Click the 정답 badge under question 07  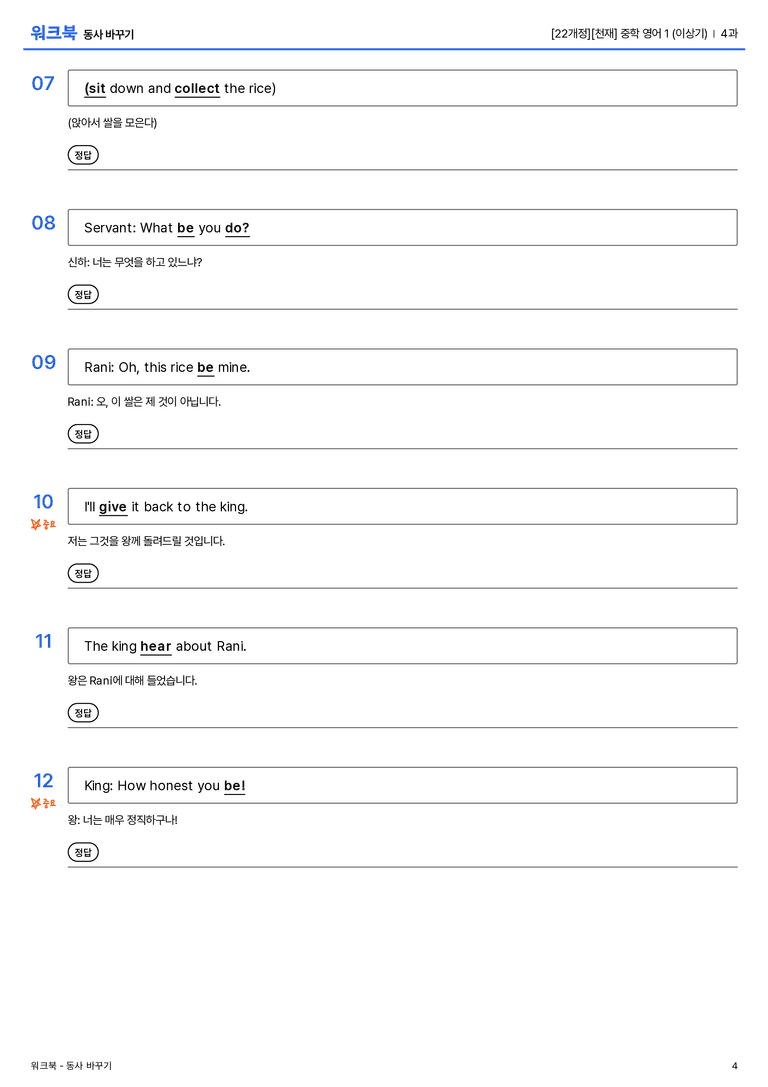[x=83, y=155]
